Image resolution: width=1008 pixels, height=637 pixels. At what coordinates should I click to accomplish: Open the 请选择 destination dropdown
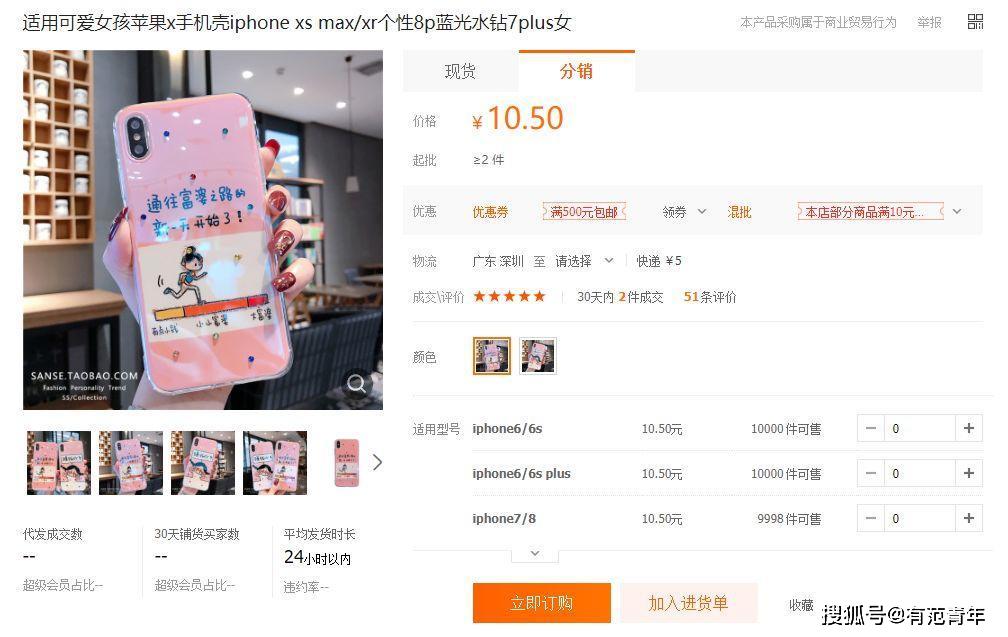(584, 261)
